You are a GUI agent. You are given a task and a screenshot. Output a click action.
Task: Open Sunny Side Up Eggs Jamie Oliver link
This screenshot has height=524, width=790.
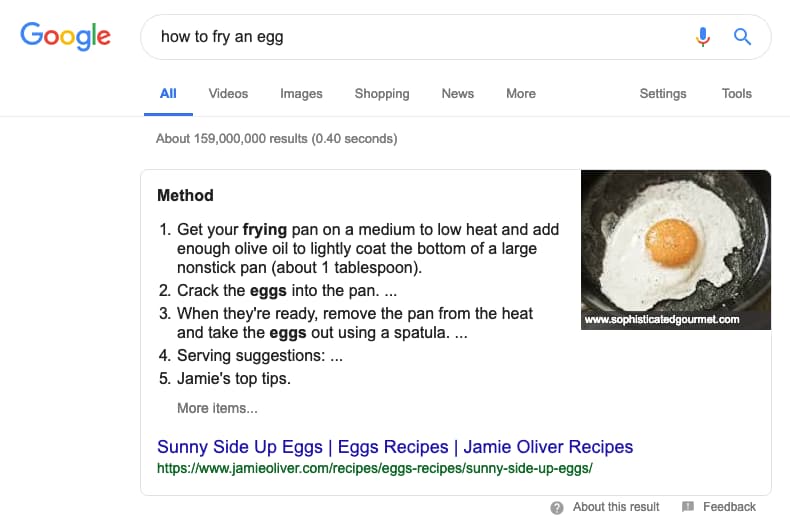coord(395,447)
